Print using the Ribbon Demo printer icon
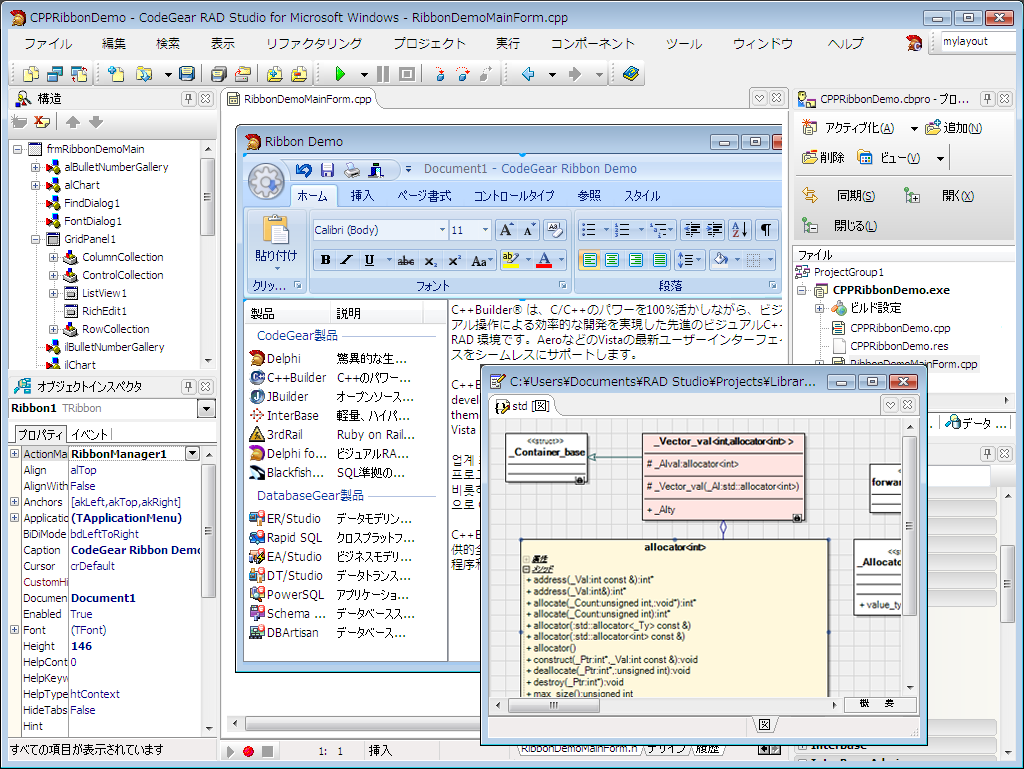 click(352, 170)
